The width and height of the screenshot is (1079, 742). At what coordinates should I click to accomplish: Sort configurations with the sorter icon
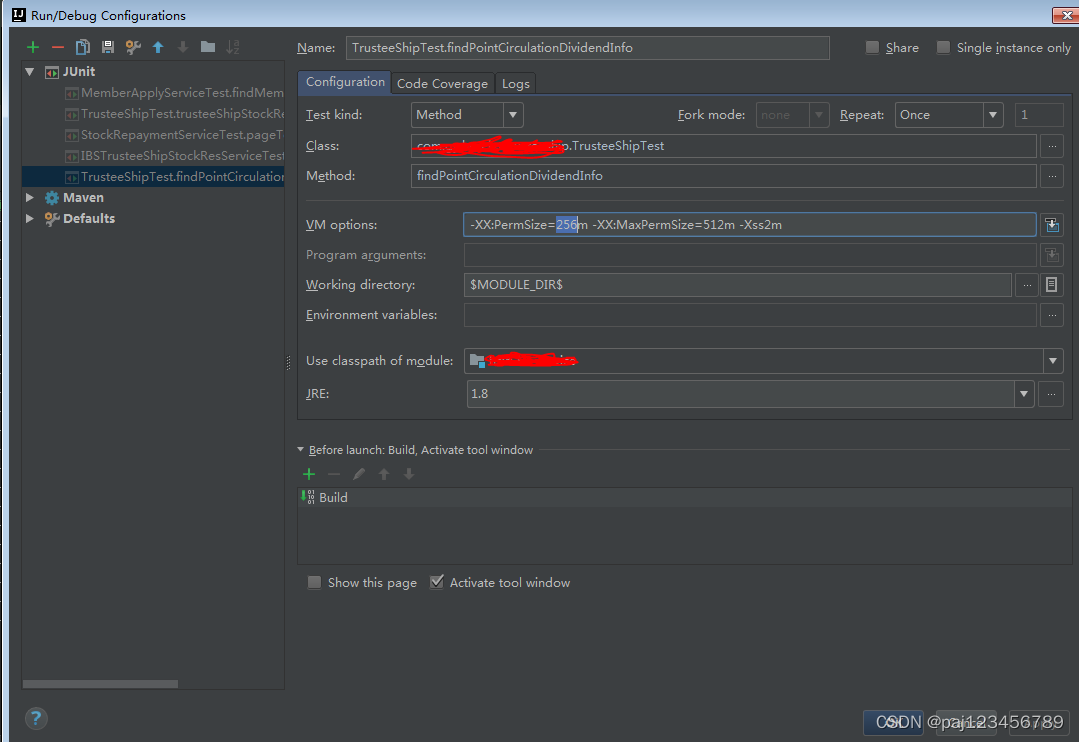pyautogui.click(x=232, y=47)
